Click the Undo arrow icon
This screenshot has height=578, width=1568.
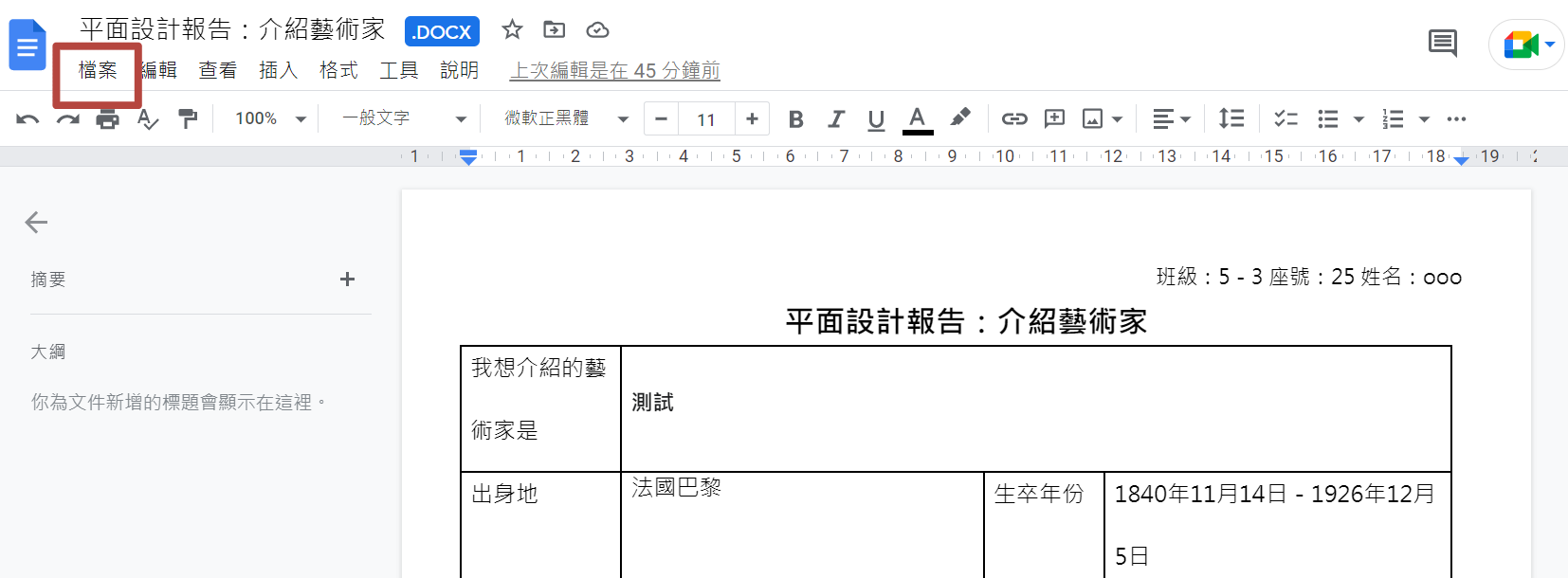[27, 118]
